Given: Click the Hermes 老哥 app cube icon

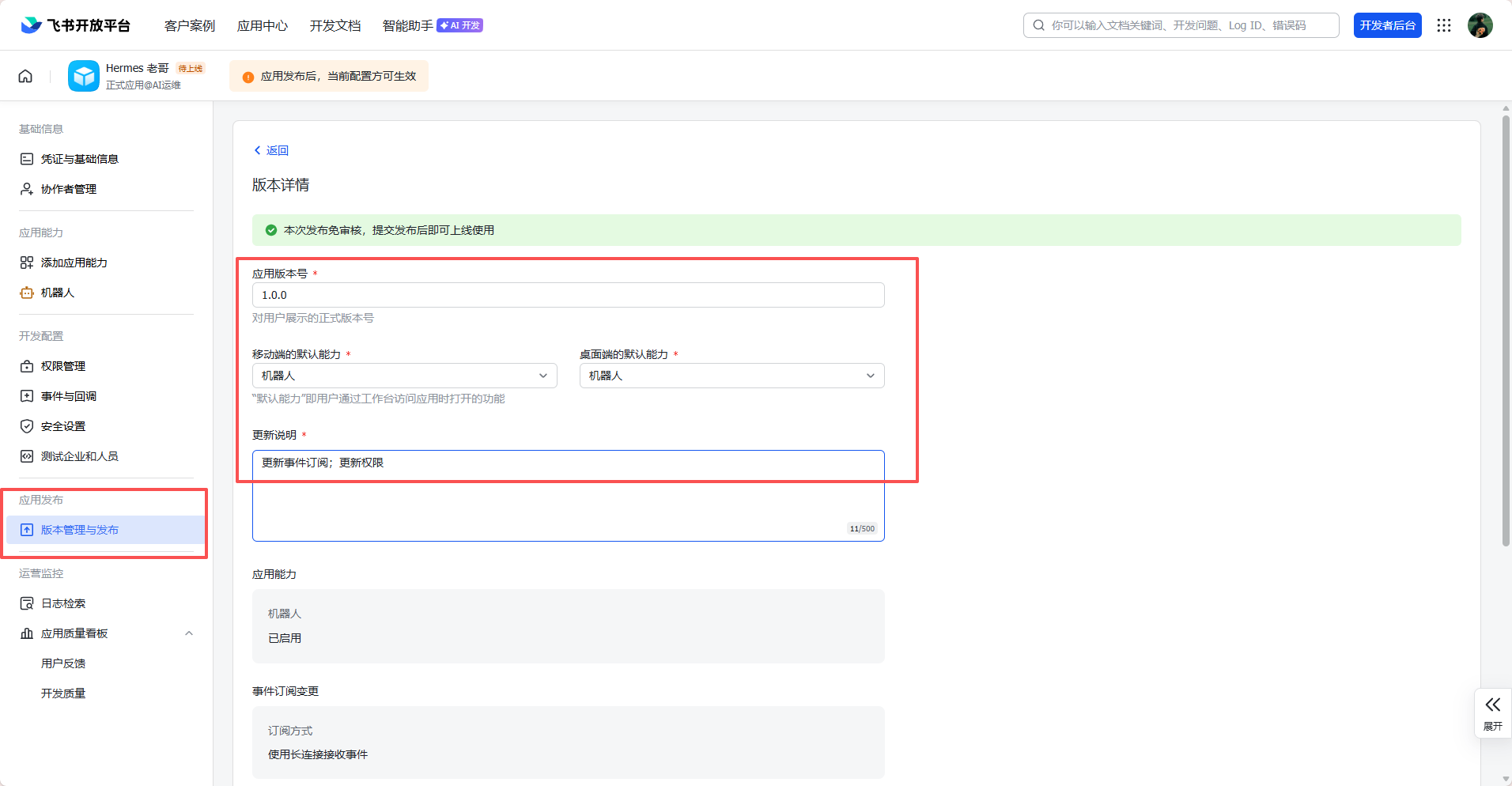Looking at the screenshot, I should click(84, 76).
